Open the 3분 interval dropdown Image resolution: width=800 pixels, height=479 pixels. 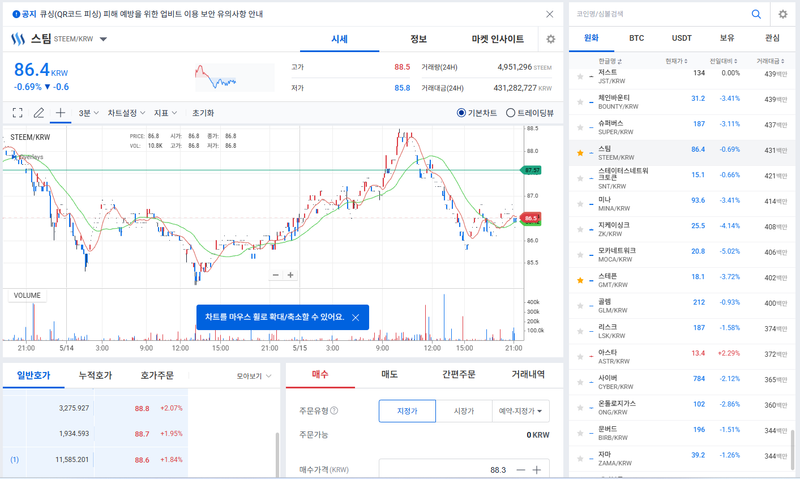(88, 113)
